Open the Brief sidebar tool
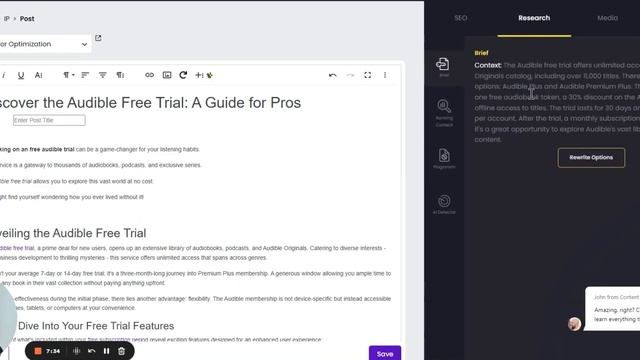This screenshot has height=360, width=640. 444,67
